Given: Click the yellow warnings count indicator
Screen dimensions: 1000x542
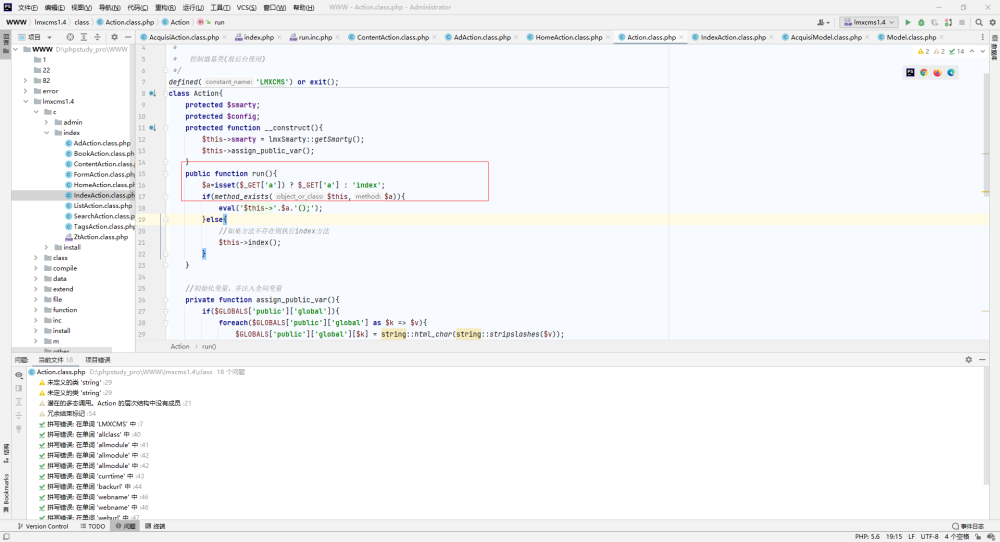Looking at the screenshot, I should [x=924, y=51].
